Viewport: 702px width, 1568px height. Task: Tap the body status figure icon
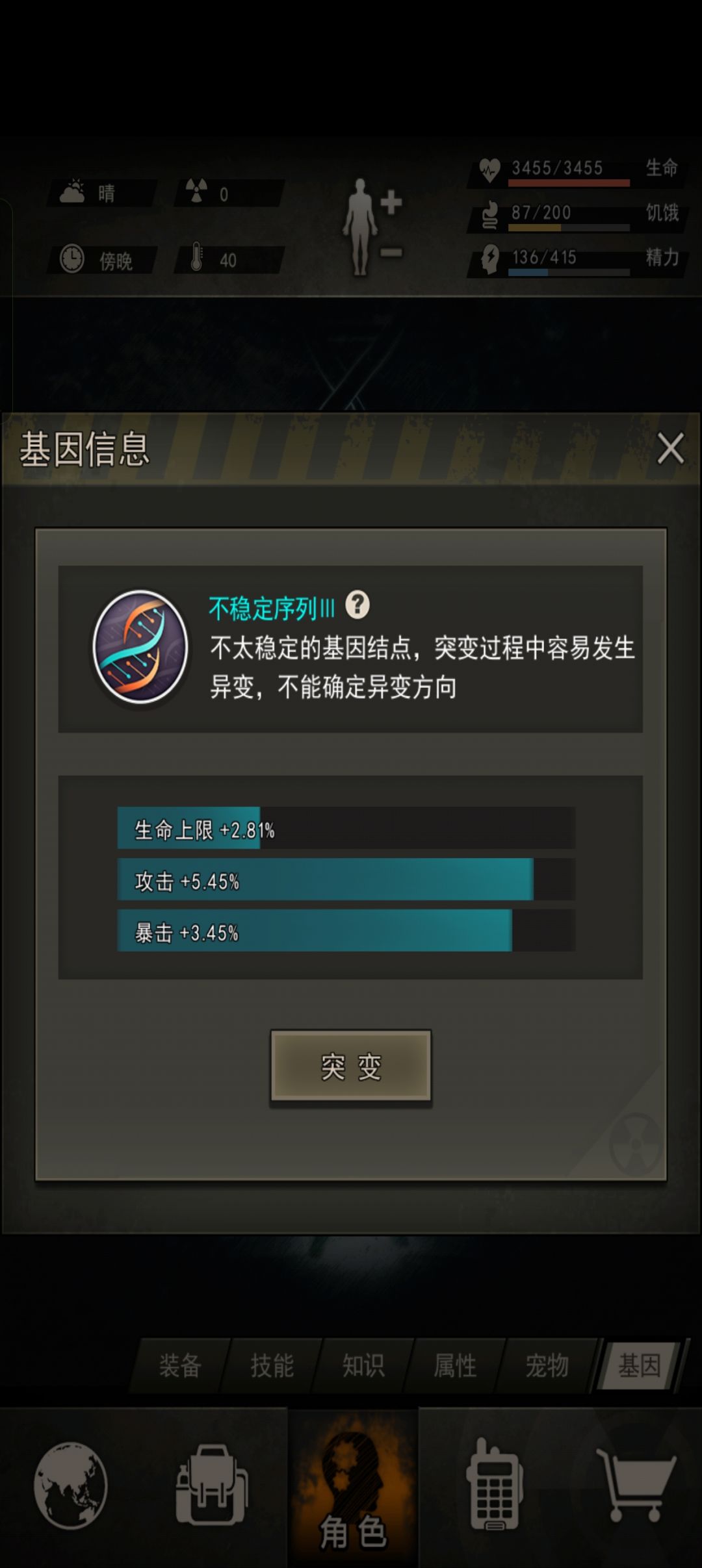tap(372, 227)
